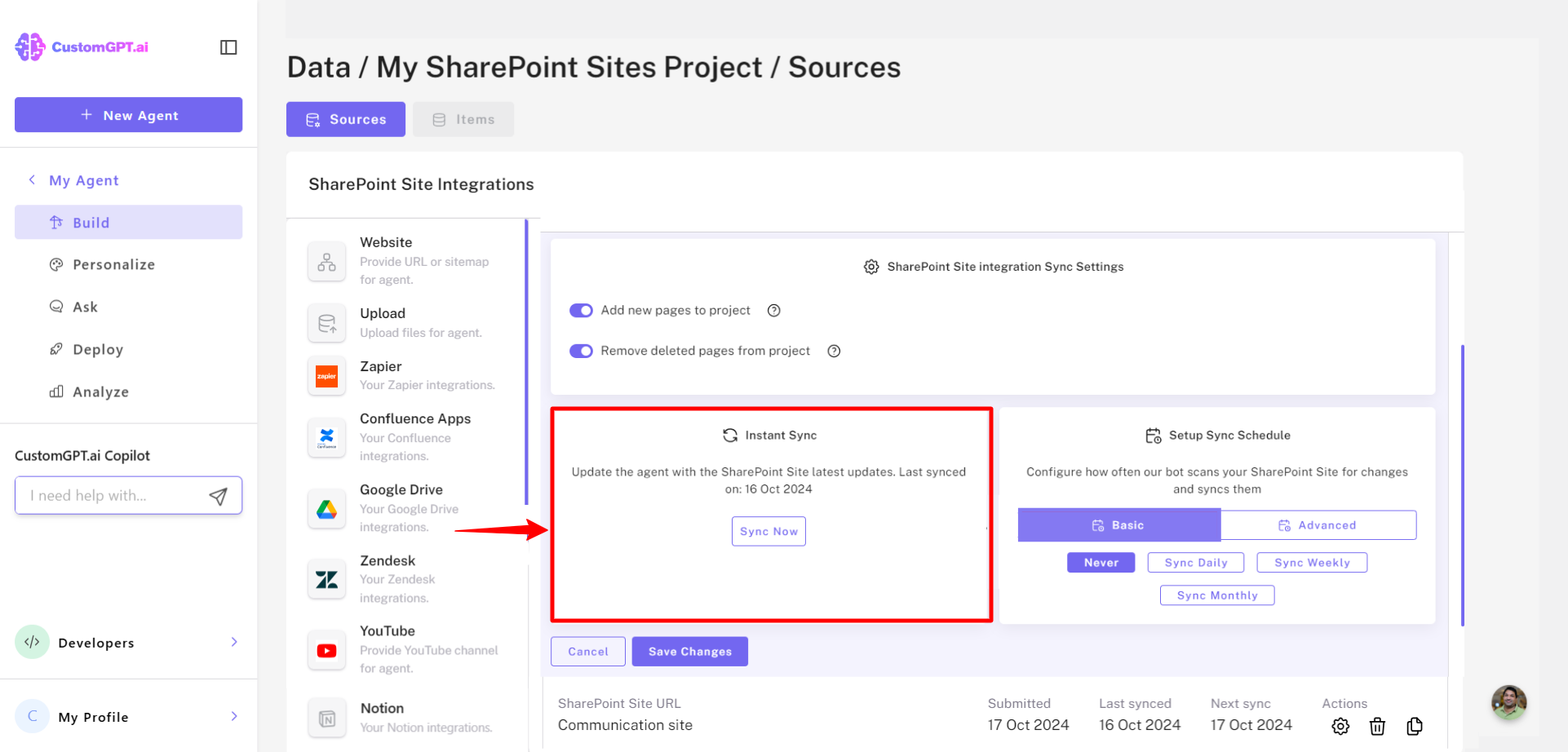Viewport: 1568px width, 752px height.
Task: Switch to the Items tab
Action: click(x=463, y=119)
